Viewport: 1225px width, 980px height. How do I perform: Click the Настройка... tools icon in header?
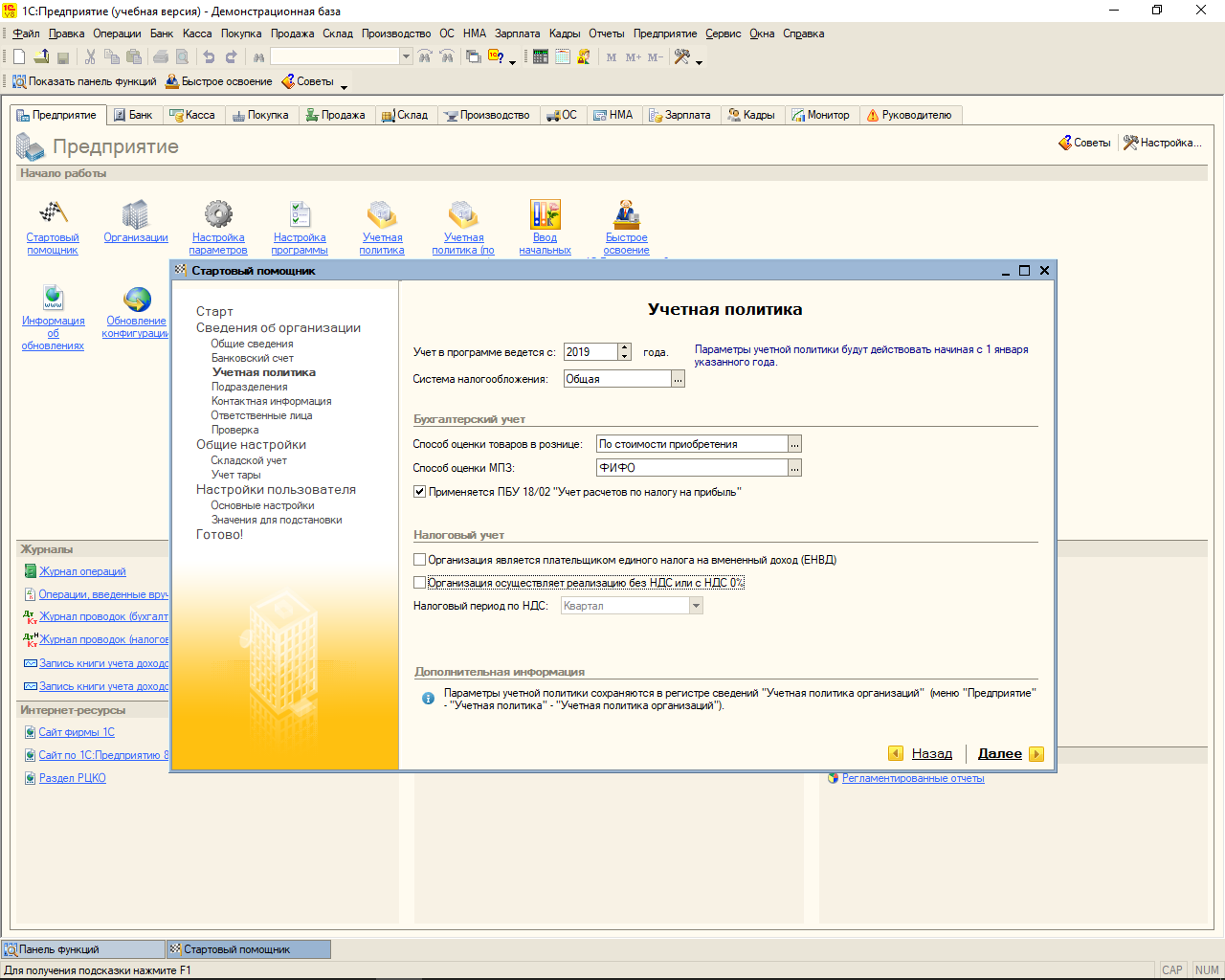(1130, 143)
